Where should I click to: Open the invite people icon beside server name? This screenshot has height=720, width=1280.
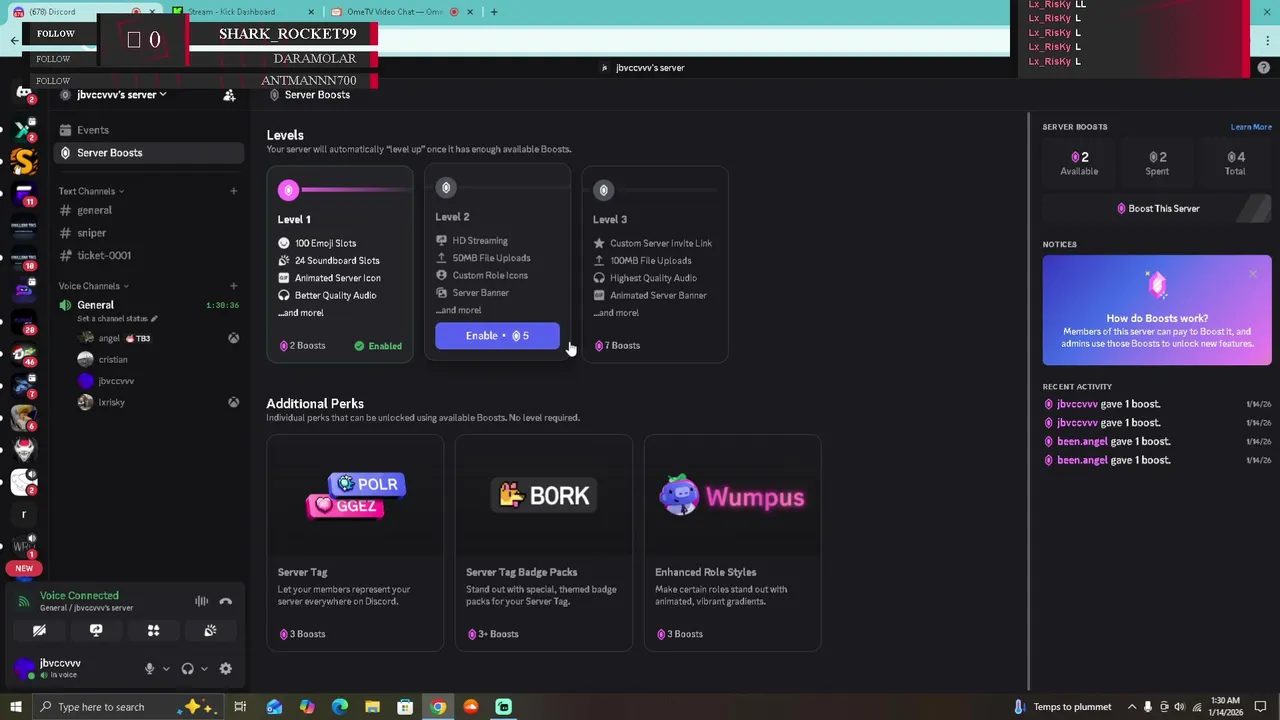(229, 95)
